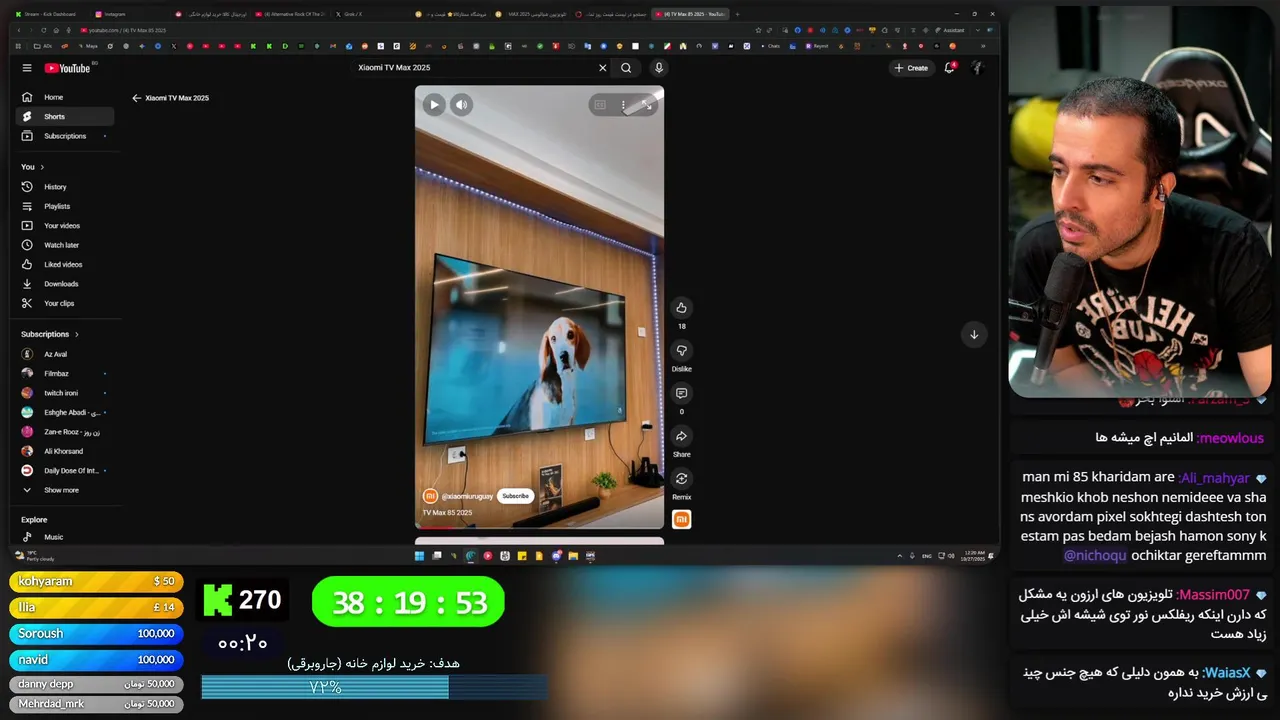Open the ADs bookmarks folder
The height and width of the screenshot is (720, 1280).
coord(44,46)
